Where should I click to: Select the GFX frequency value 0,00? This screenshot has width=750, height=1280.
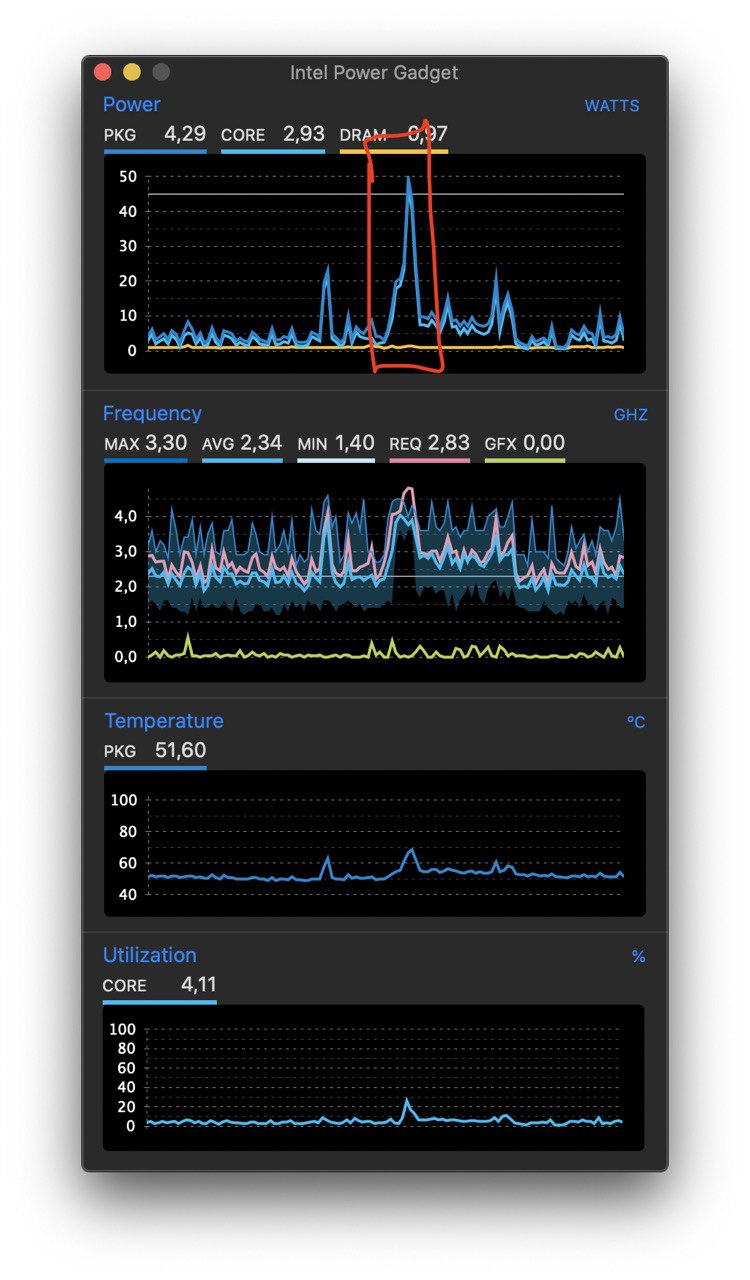(544, 443)
